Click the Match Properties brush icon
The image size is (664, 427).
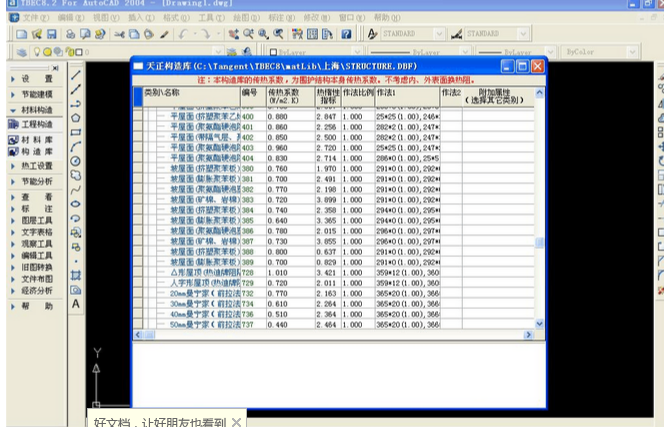click(x=164, y=34)
